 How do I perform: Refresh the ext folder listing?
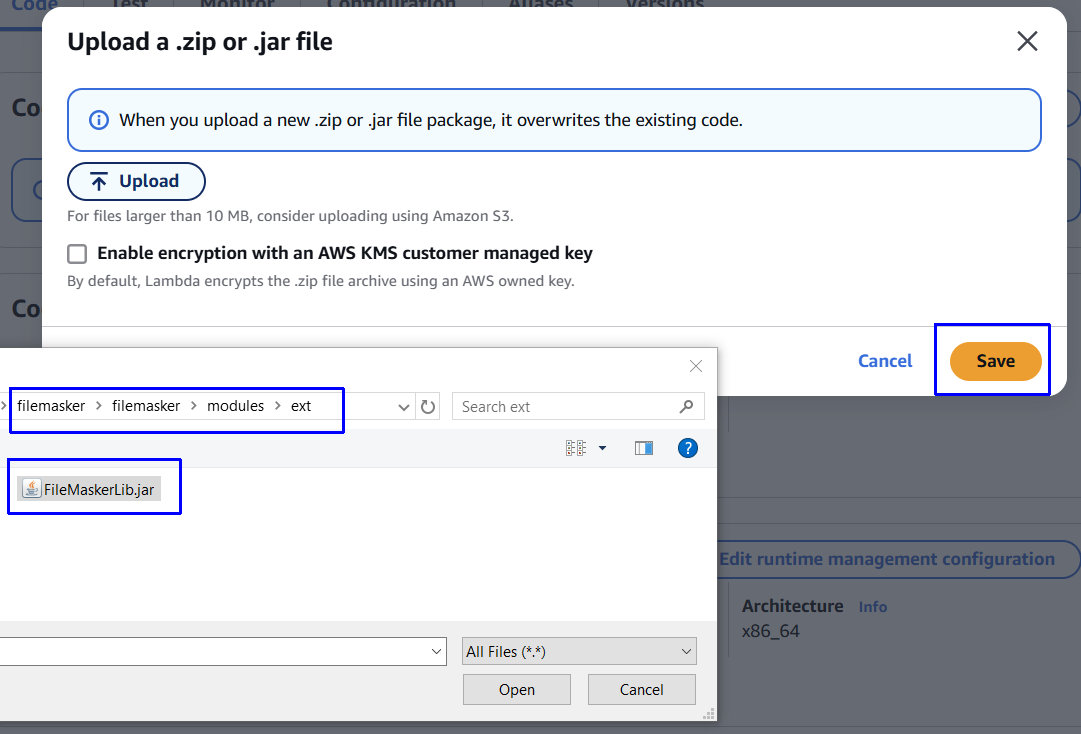tap(427, 407)
